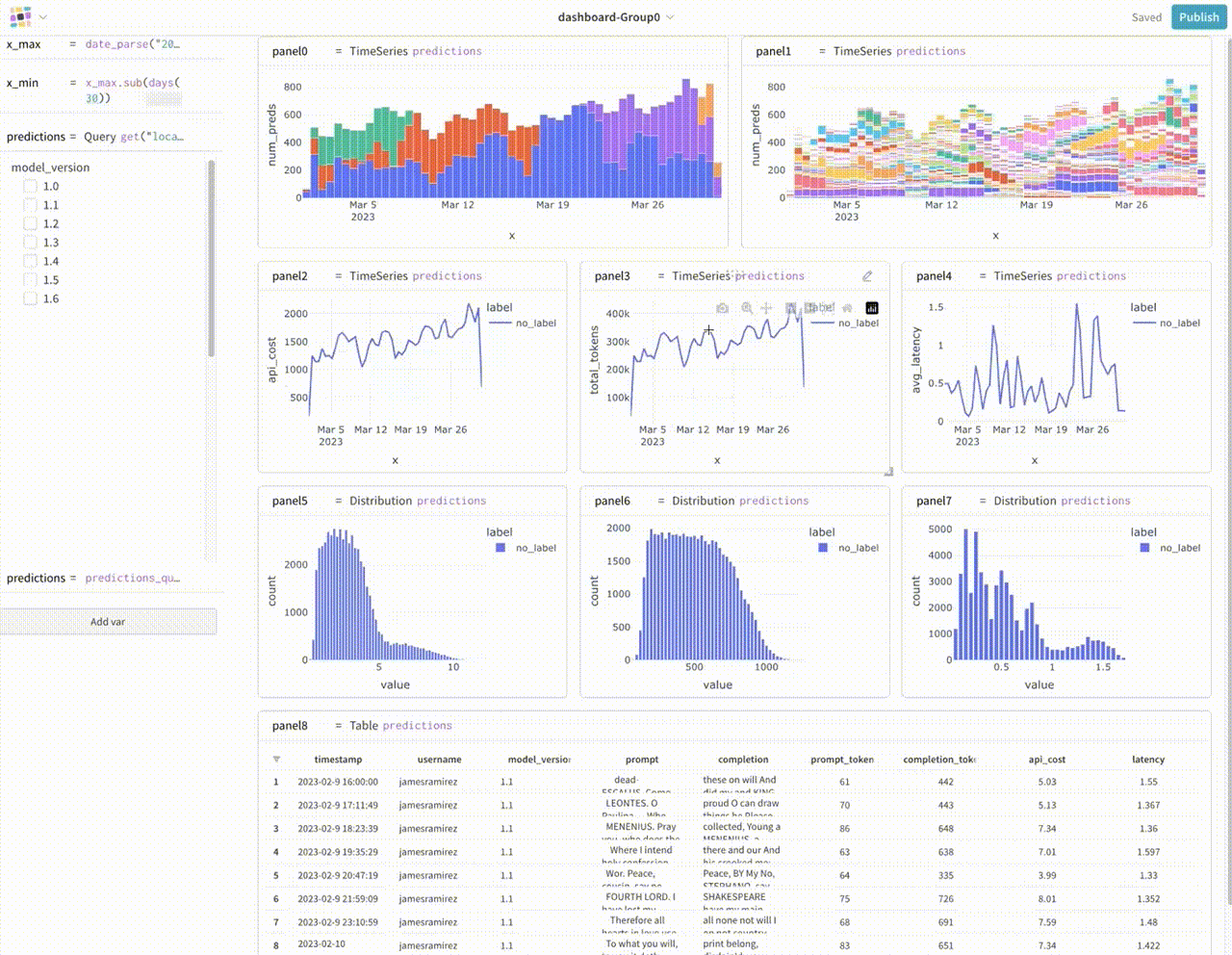
Task: Click the panel1 name label
Action: (x=773, y=51)
